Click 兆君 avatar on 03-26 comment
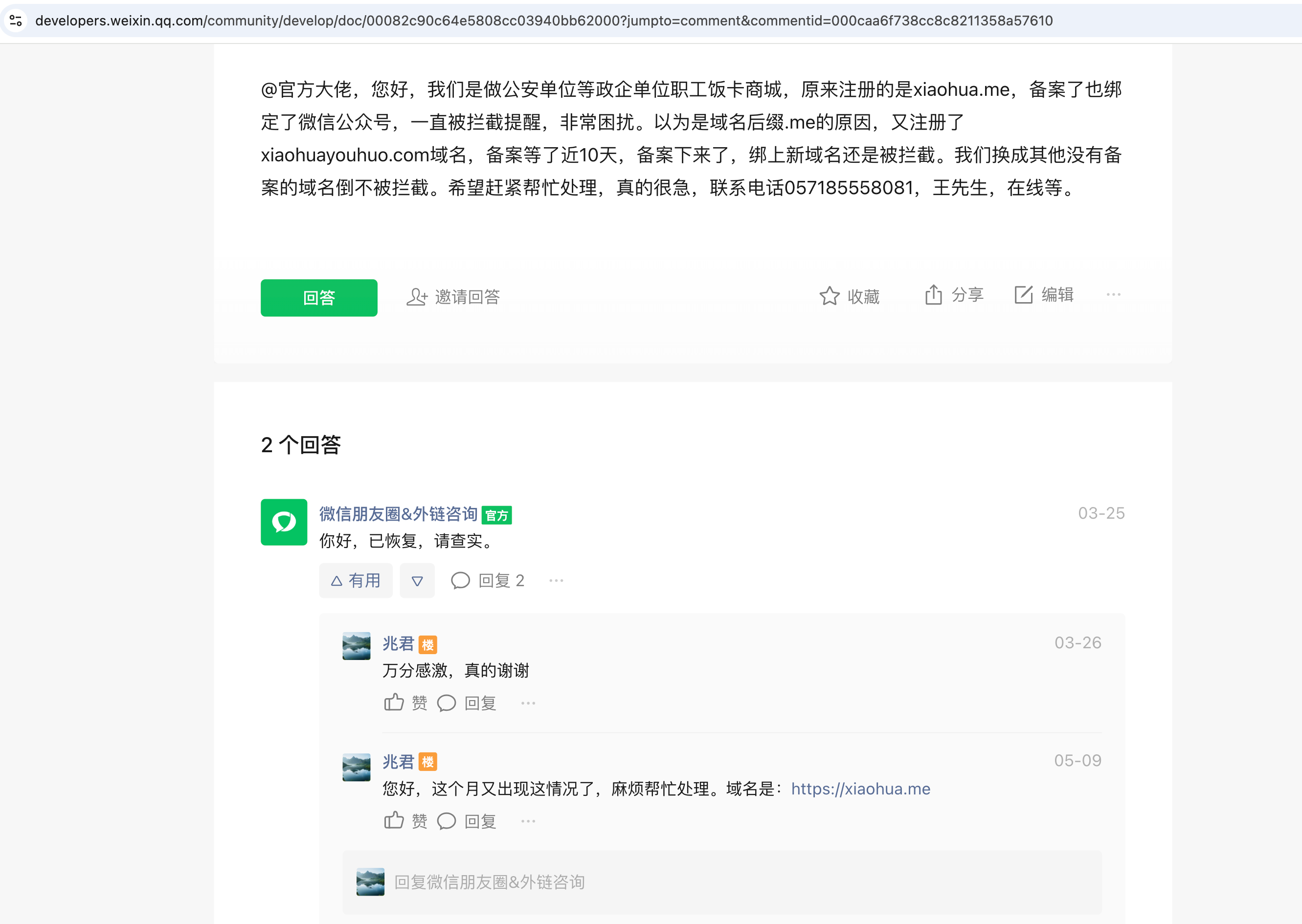The width and height of the screenshot is (1302, 924). [356, 646]
